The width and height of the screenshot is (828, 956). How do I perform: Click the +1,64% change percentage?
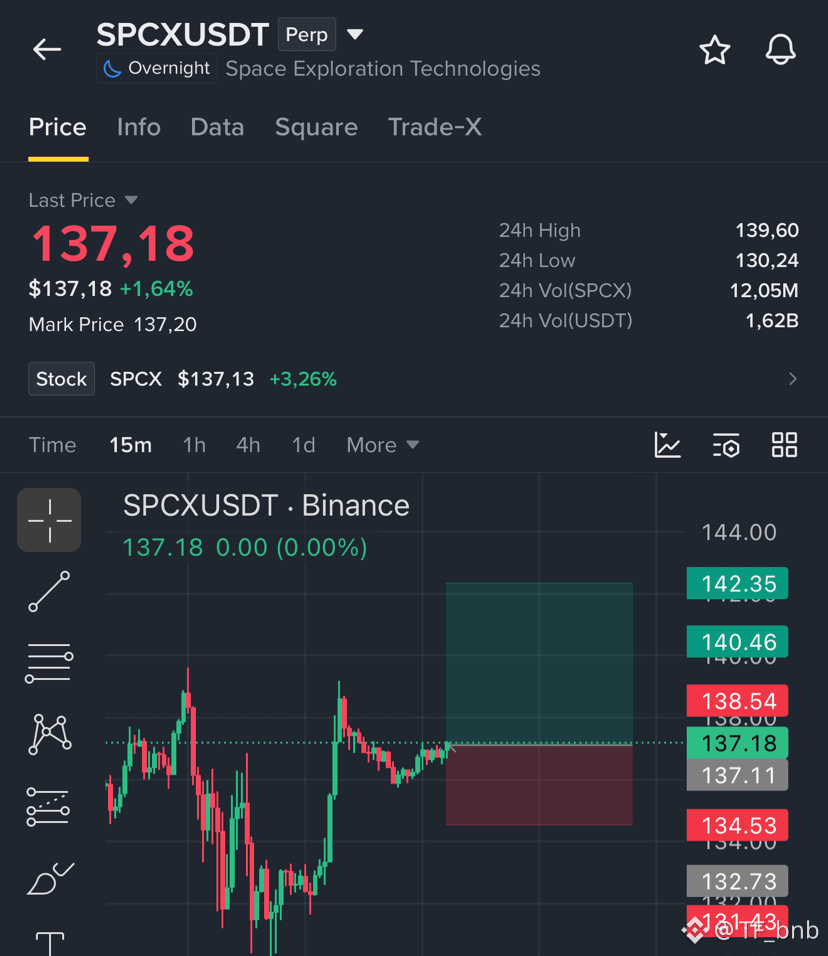pos(157,289)
